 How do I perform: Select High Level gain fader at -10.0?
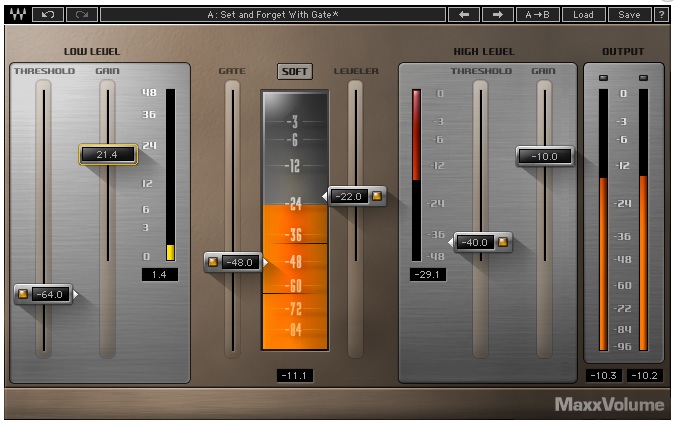pos(545,156)
